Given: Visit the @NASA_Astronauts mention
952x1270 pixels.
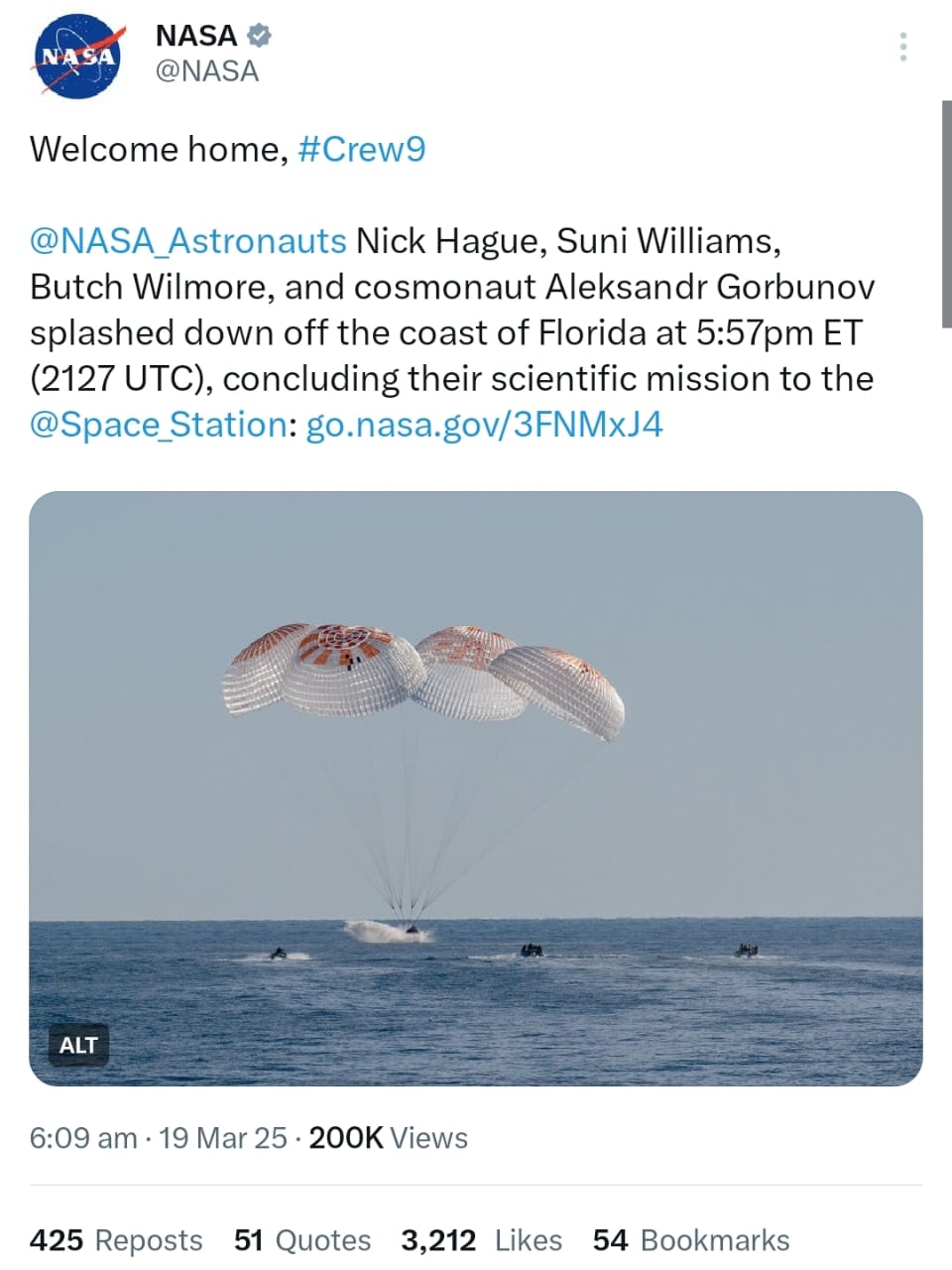Looking at the screenshot, I should point(188,241).
